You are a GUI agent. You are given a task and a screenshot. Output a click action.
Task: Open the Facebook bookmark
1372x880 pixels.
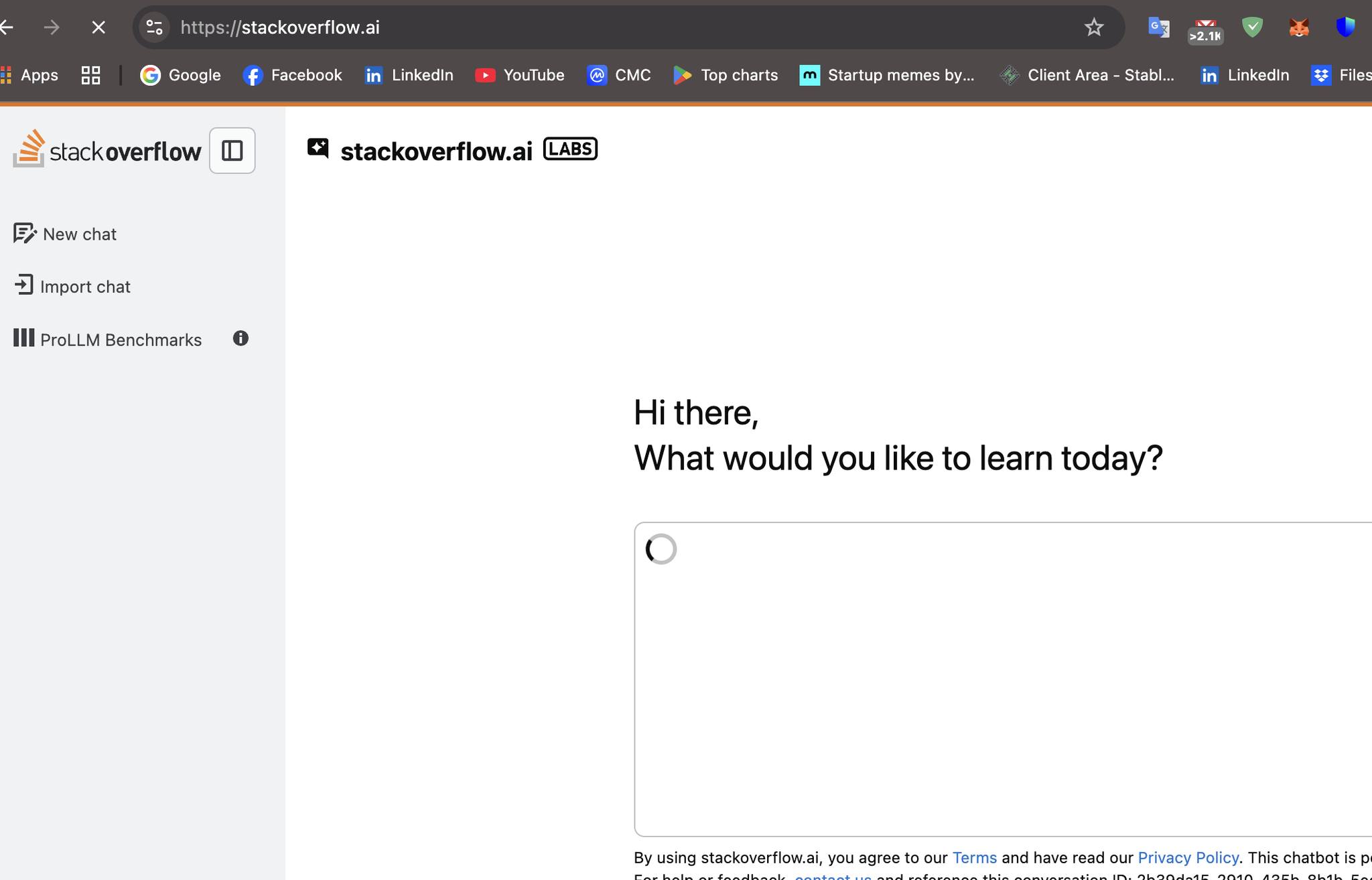[x=292, y=75]
